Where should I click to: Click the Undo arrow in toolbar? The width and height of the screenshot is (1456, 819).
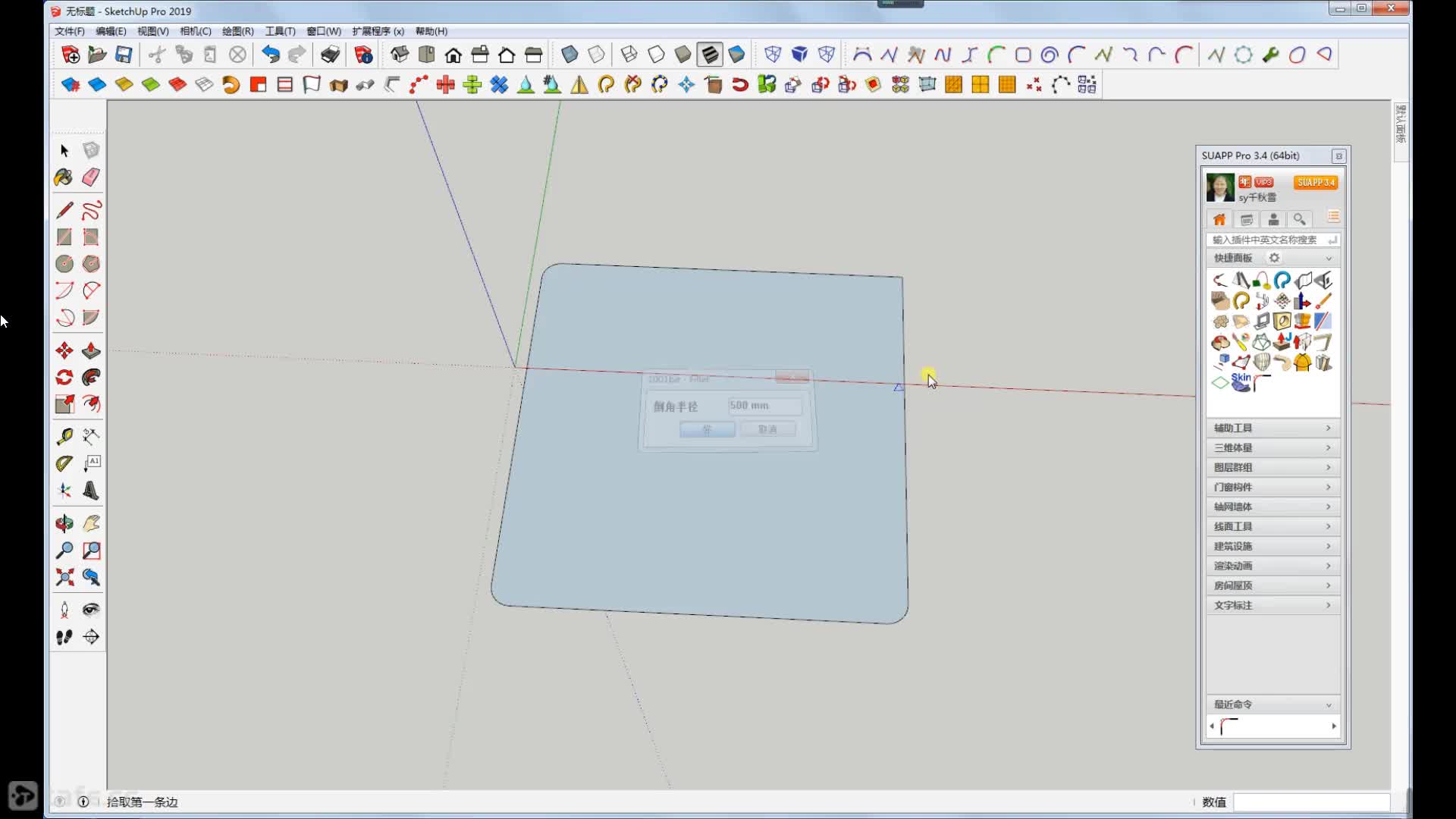coord(271,55)
